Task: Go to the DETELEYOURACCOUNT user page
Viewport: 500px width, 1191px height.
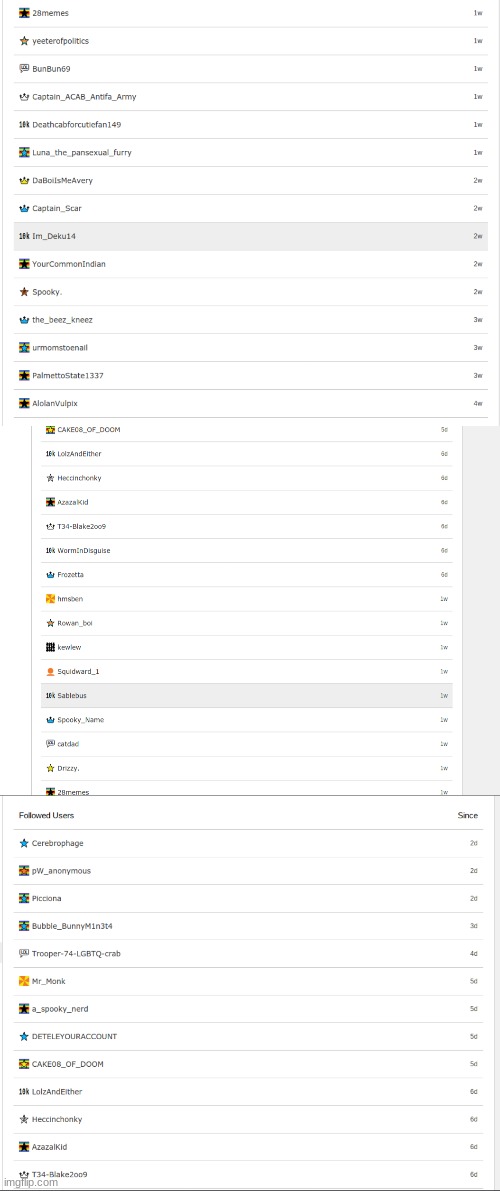Action: coord(74,1036)
